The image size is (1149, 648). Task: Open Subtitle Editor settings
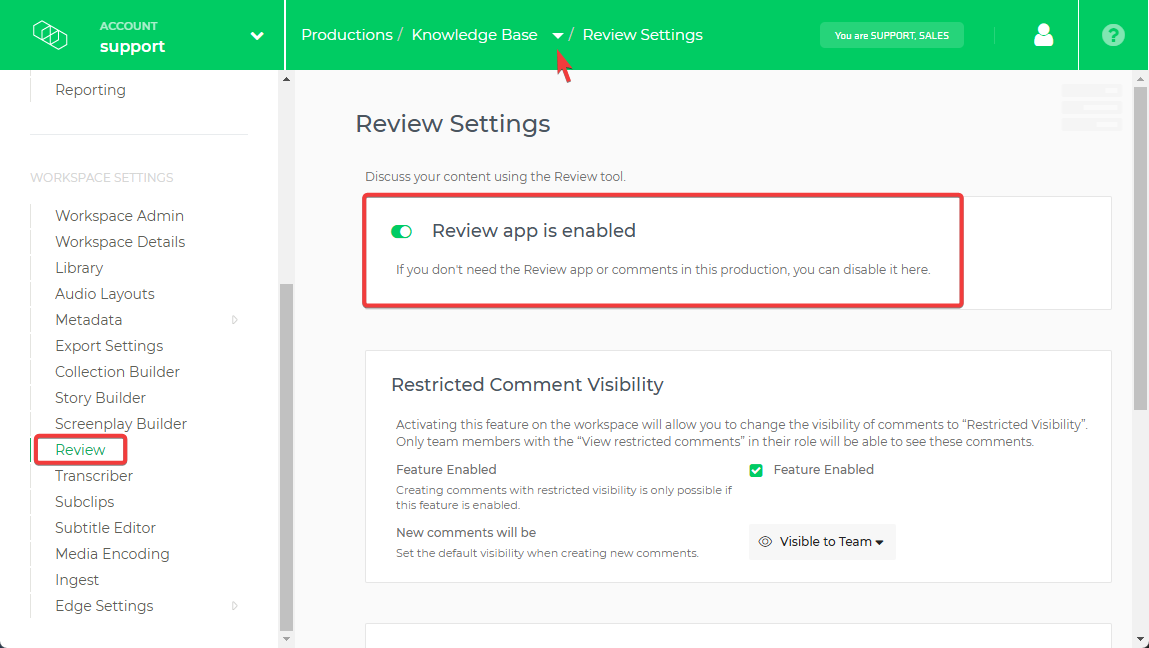pyautogui.click(x=106, y=528)
